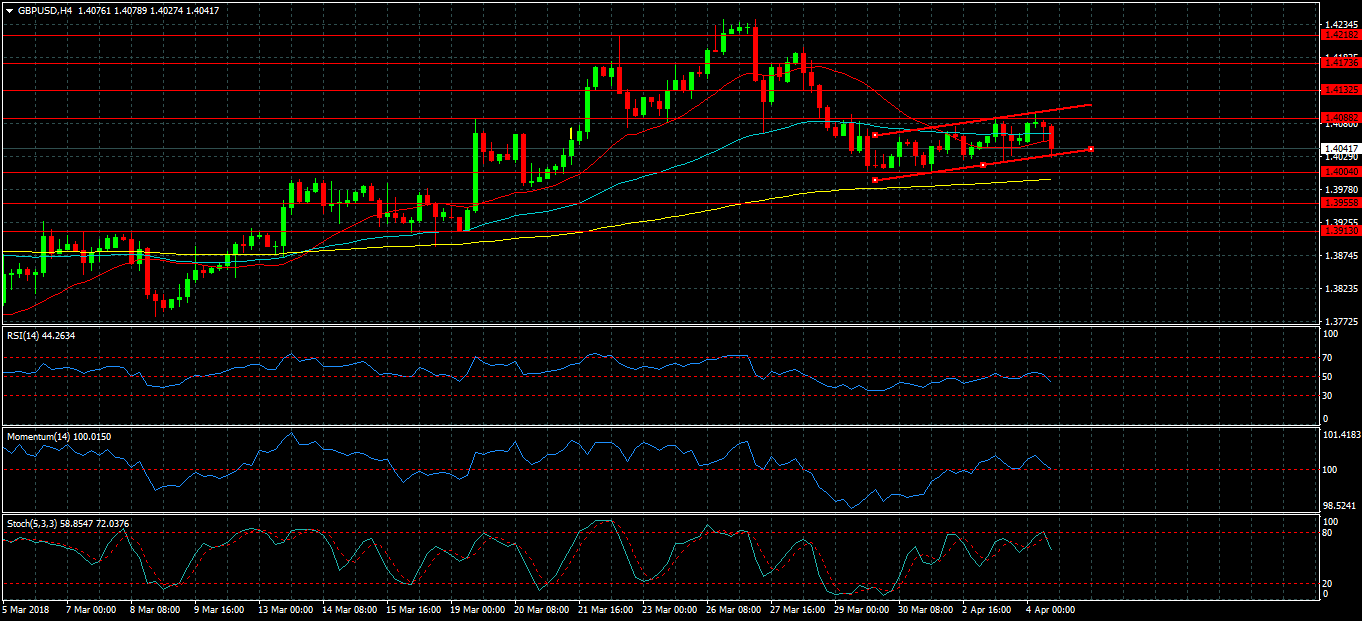
Task: Click the 26 Mar 08:00 time axis label
Action: [x=735, y=608]
